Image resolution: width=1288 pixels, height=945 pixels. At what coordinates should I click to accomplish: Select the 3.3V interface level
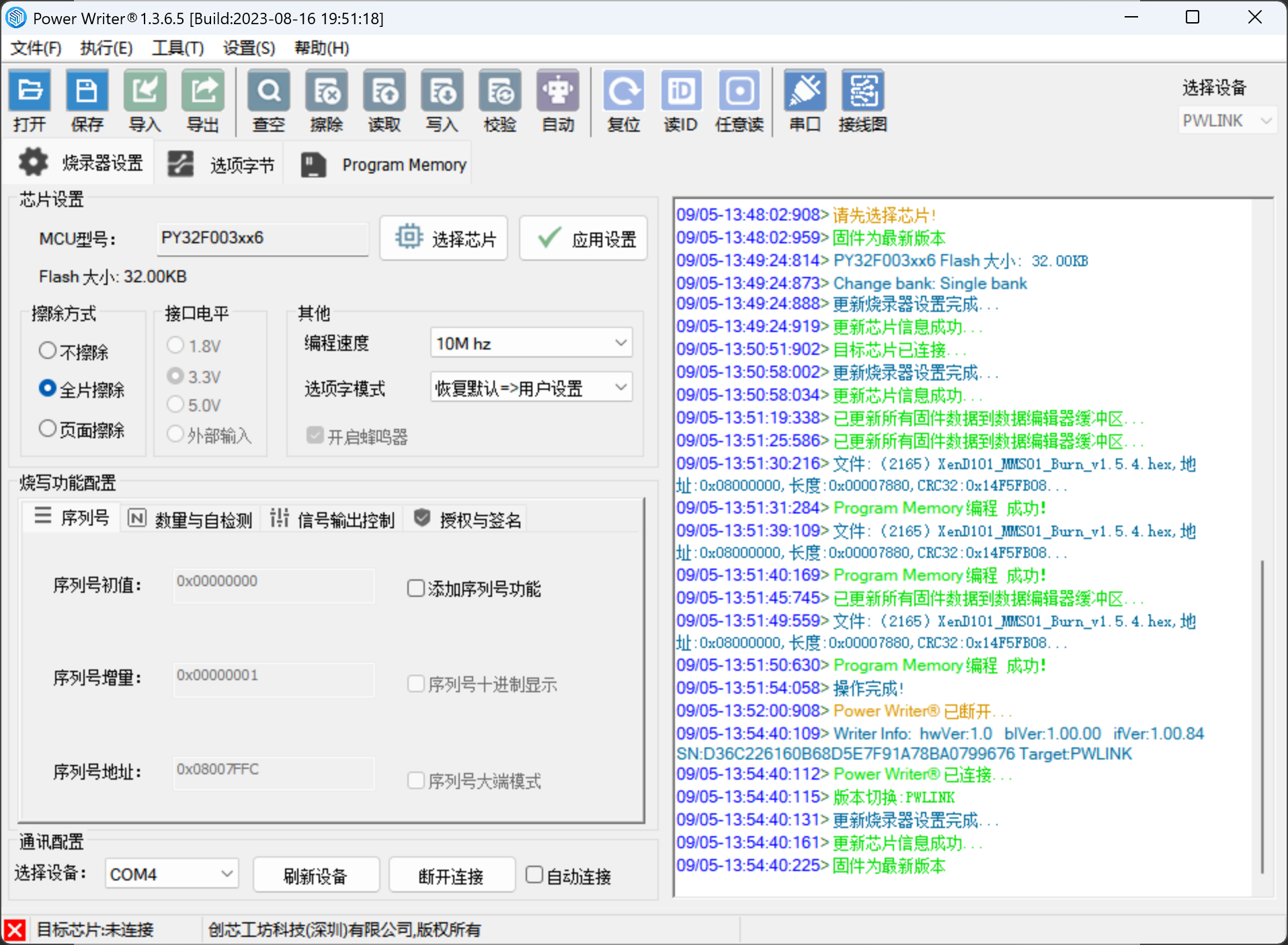194,376
